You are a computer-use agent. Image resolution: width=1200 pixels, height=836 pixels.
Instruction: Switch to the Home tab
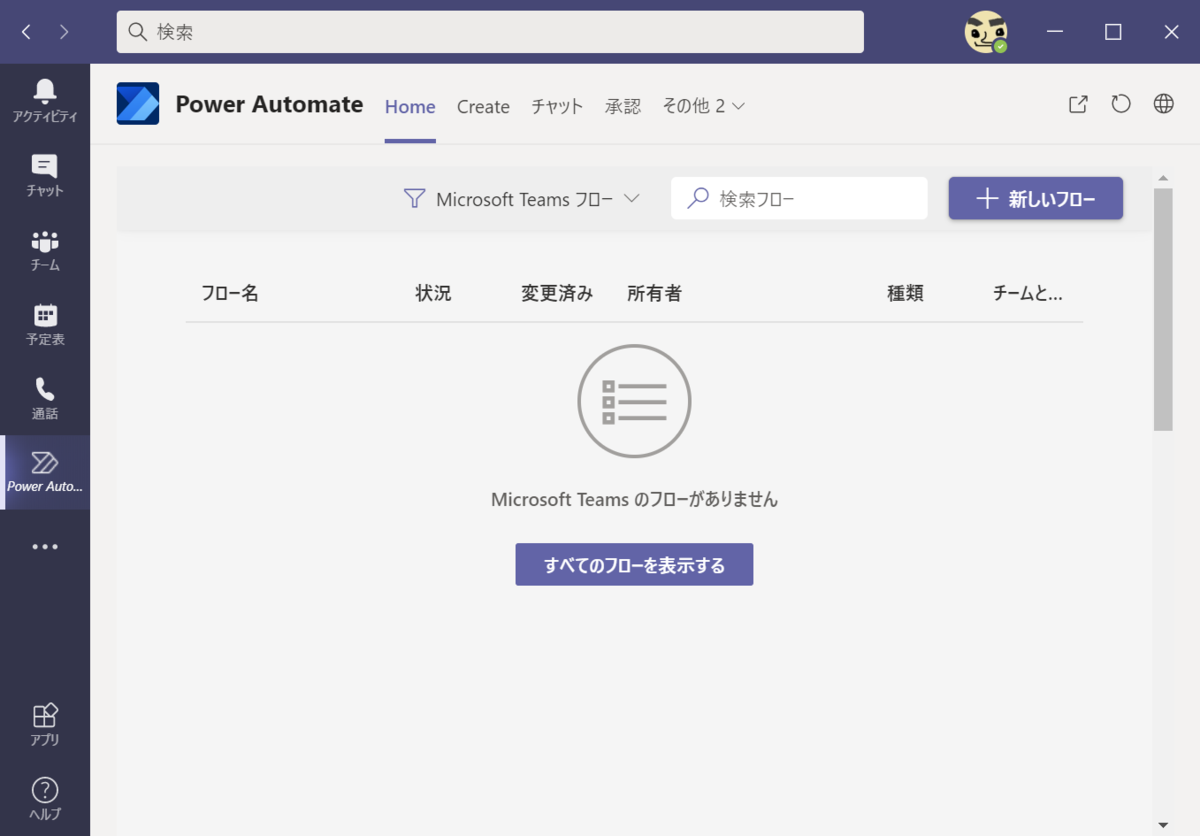pos(410,107)
